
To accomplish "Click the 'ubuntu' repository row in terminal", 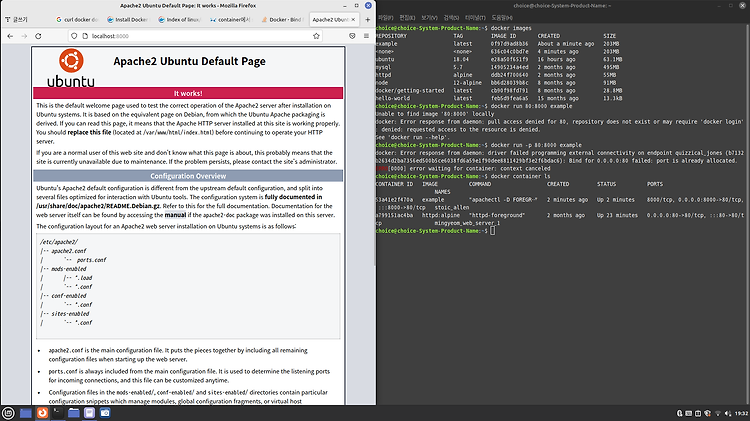I will [498, 59].
